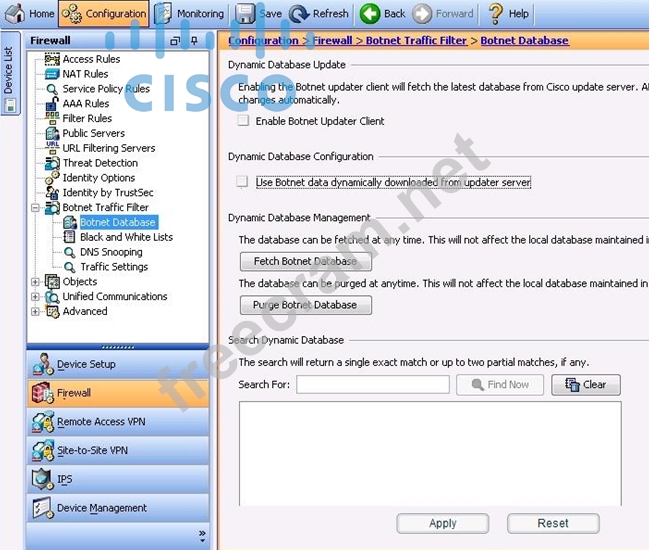Click the Refresh toolbar icon
This screenshot has height=550, width=649.
click(x=300, y=14)
